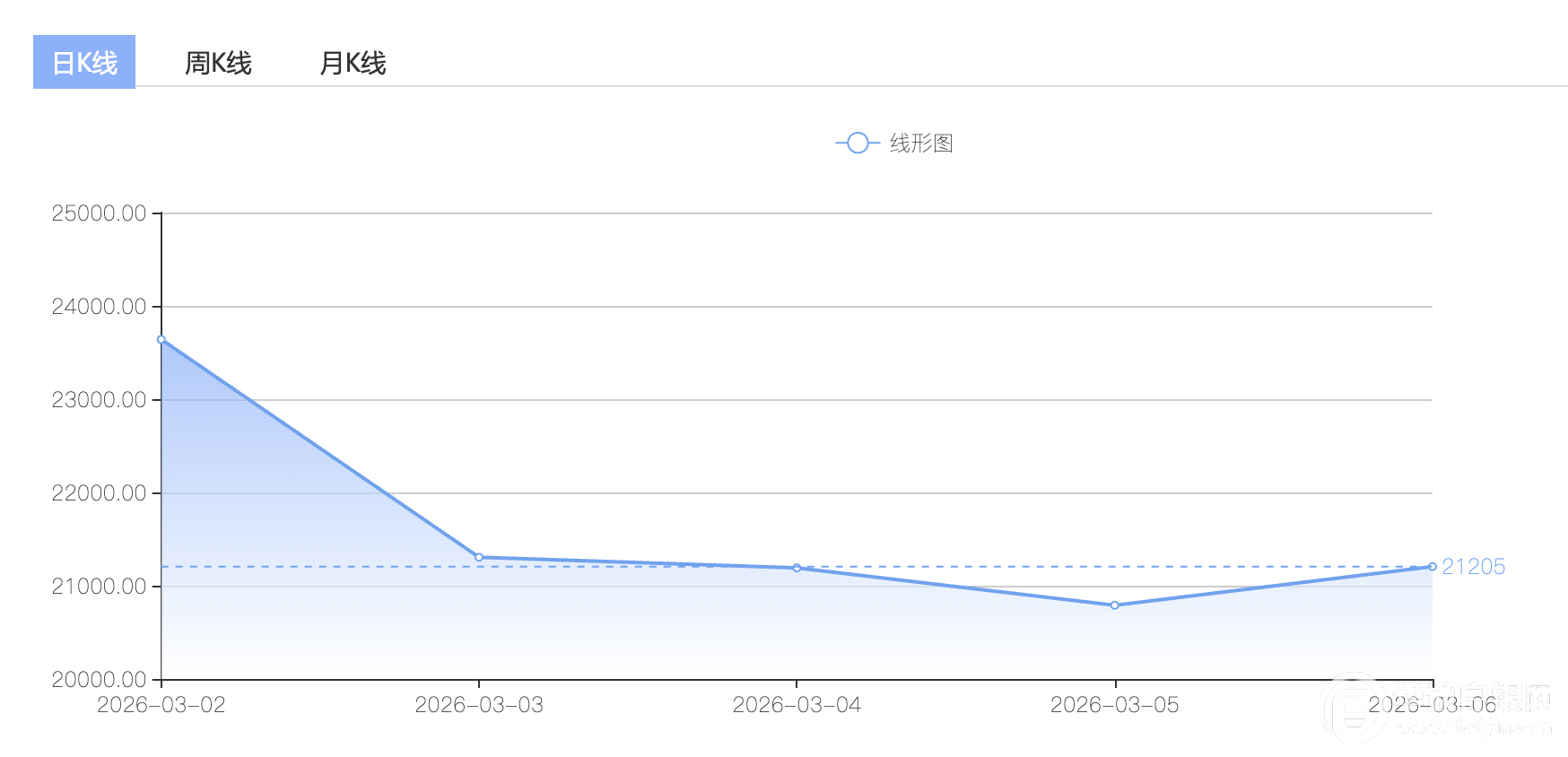Pick the lowest data point on 2026-03-05
This screenshot has height=757, width=1568.
[x=1115, y=605]
